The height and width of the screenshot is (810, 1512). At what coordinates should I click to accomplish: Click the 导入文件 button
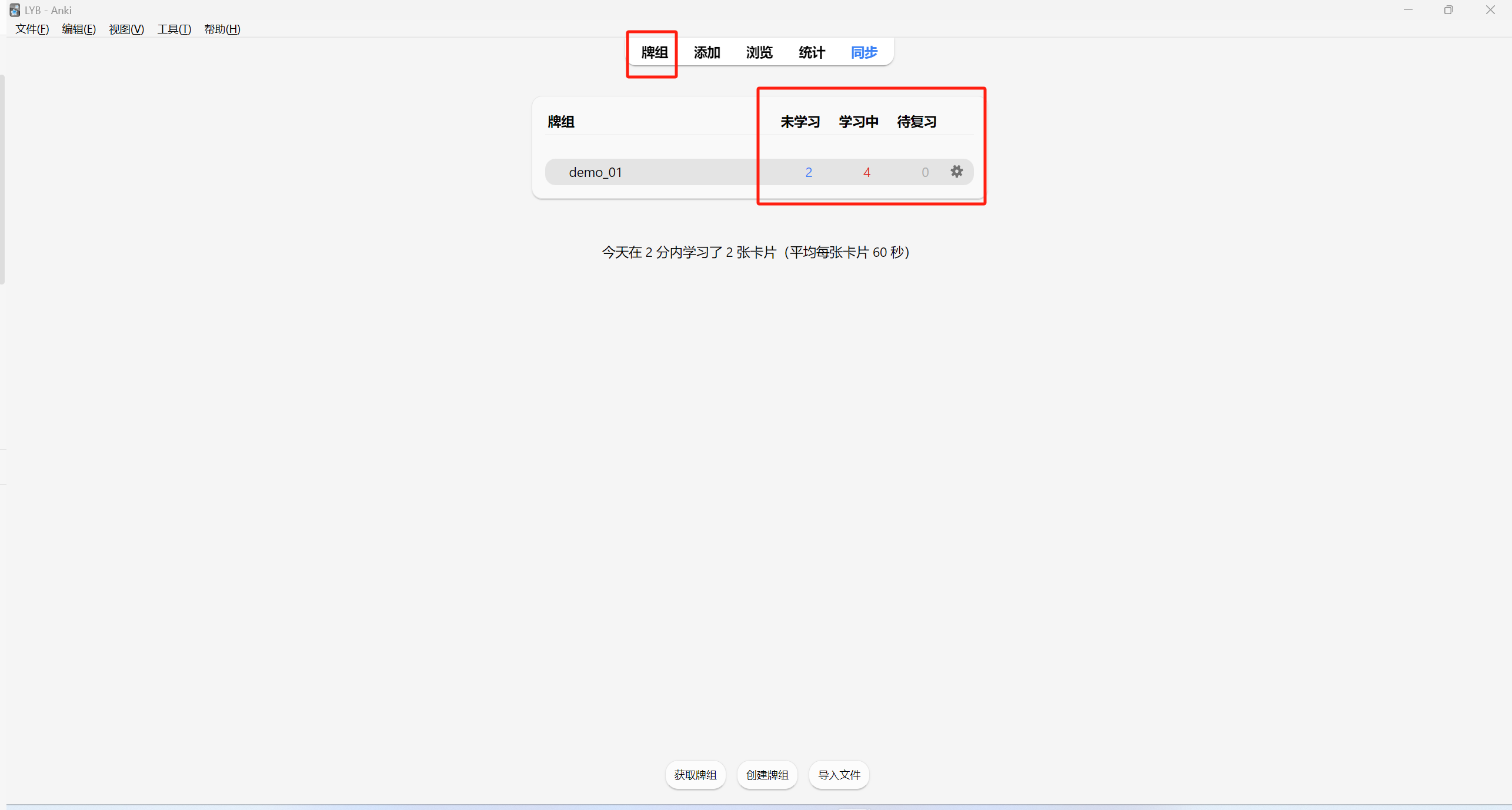tap(839, 775)
